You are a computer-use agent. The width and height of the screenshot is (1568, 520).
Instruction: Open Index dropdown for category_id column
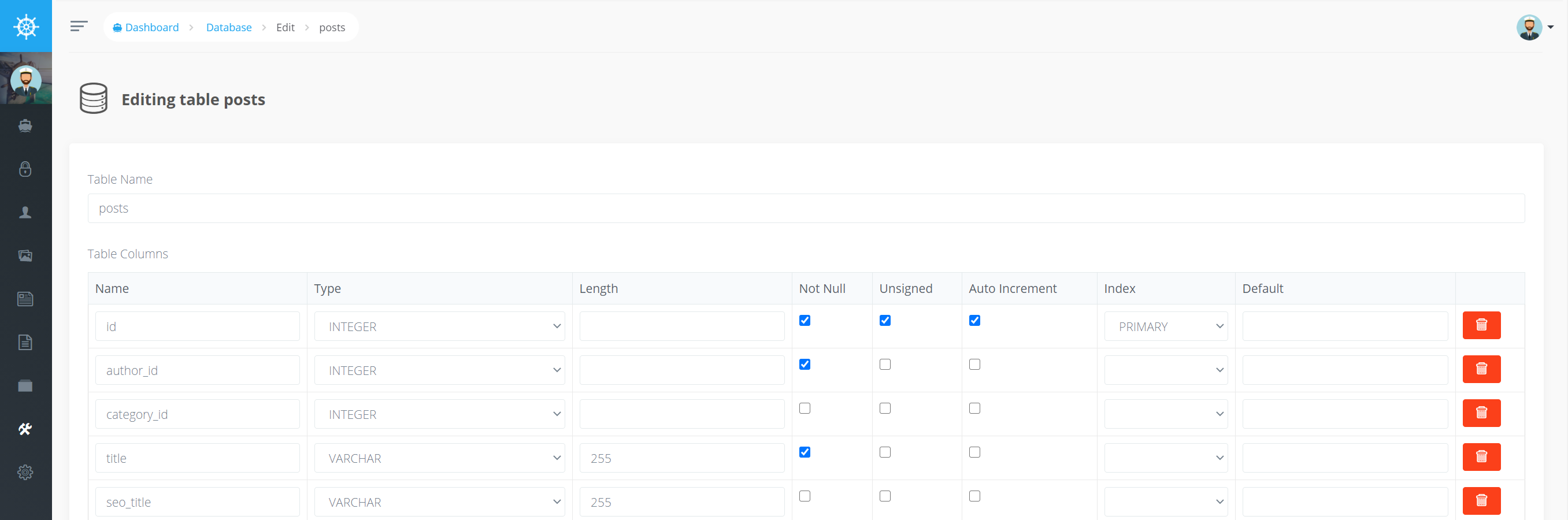[x=1166, y=414]
